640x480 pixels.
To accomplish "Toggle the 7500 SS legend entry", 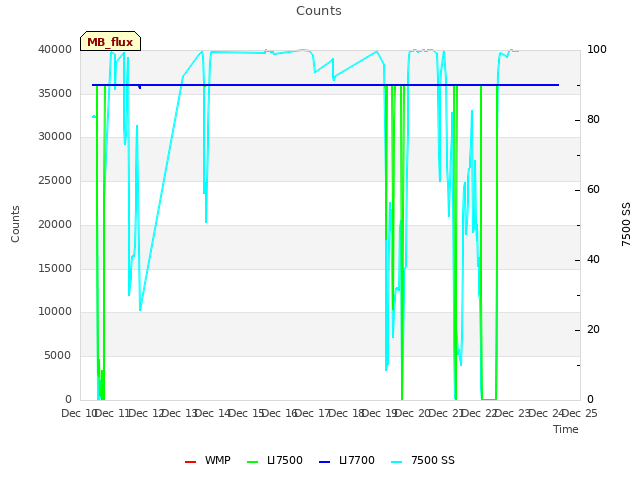I will (423, 460).
